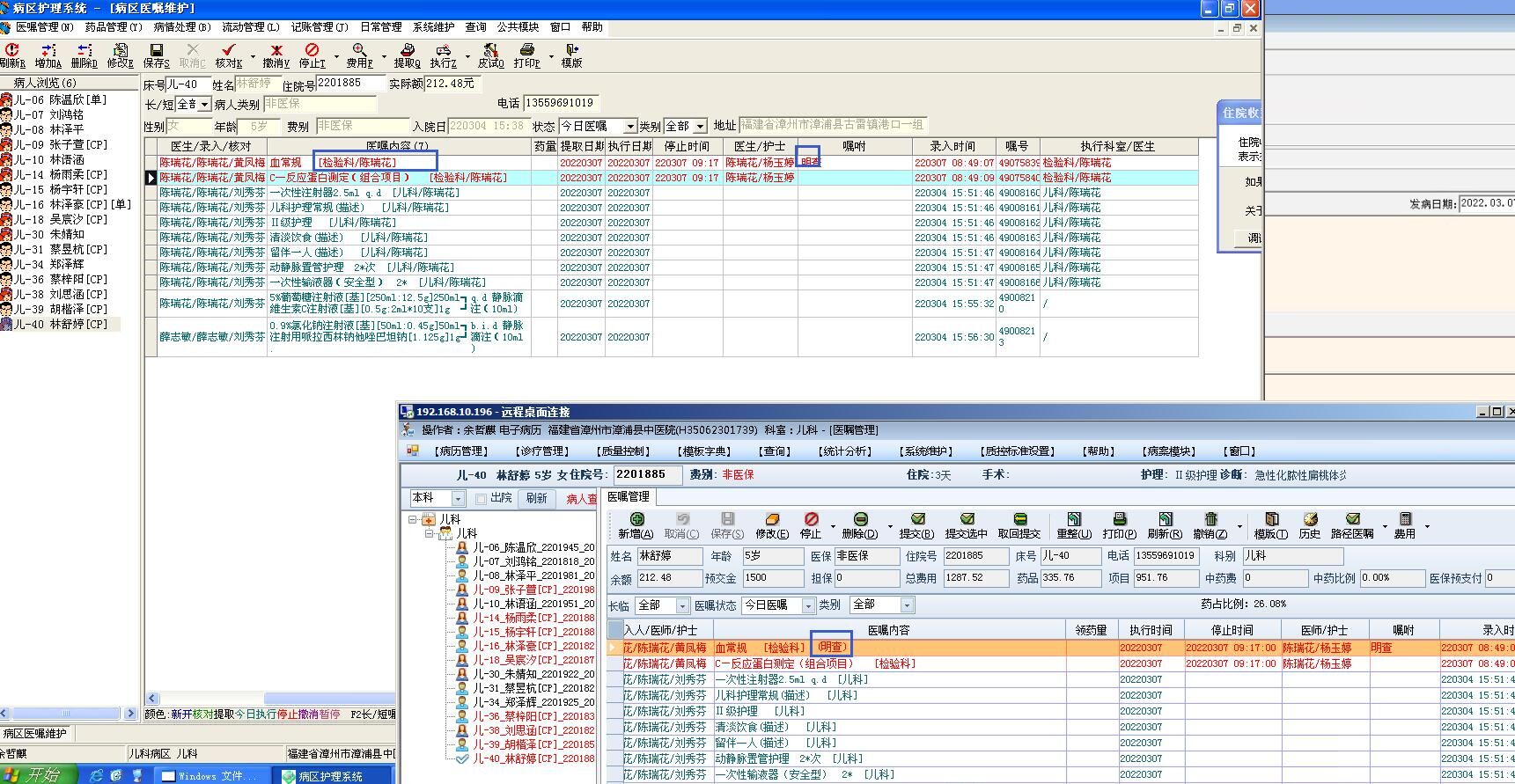Screen dimensions: 1515x784
Task: Click the 重整(U) reorganize icon
Action: (1074, 519)
